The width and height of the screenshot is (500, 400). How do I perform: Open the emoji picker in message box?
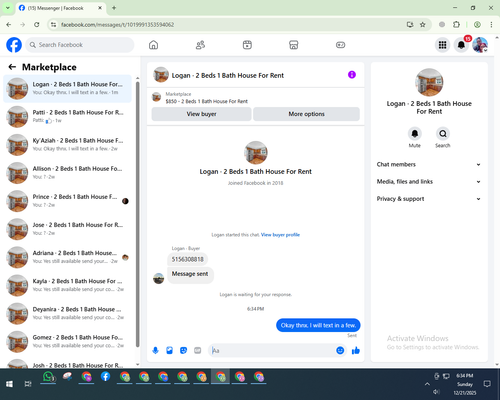(x=340, y=350)
